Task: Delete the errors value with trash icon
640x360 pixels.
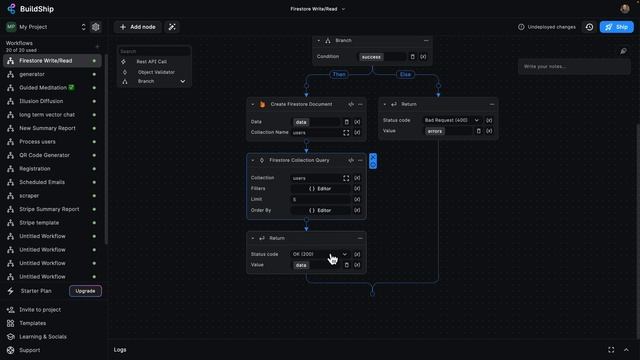Action: click(479, 131)
